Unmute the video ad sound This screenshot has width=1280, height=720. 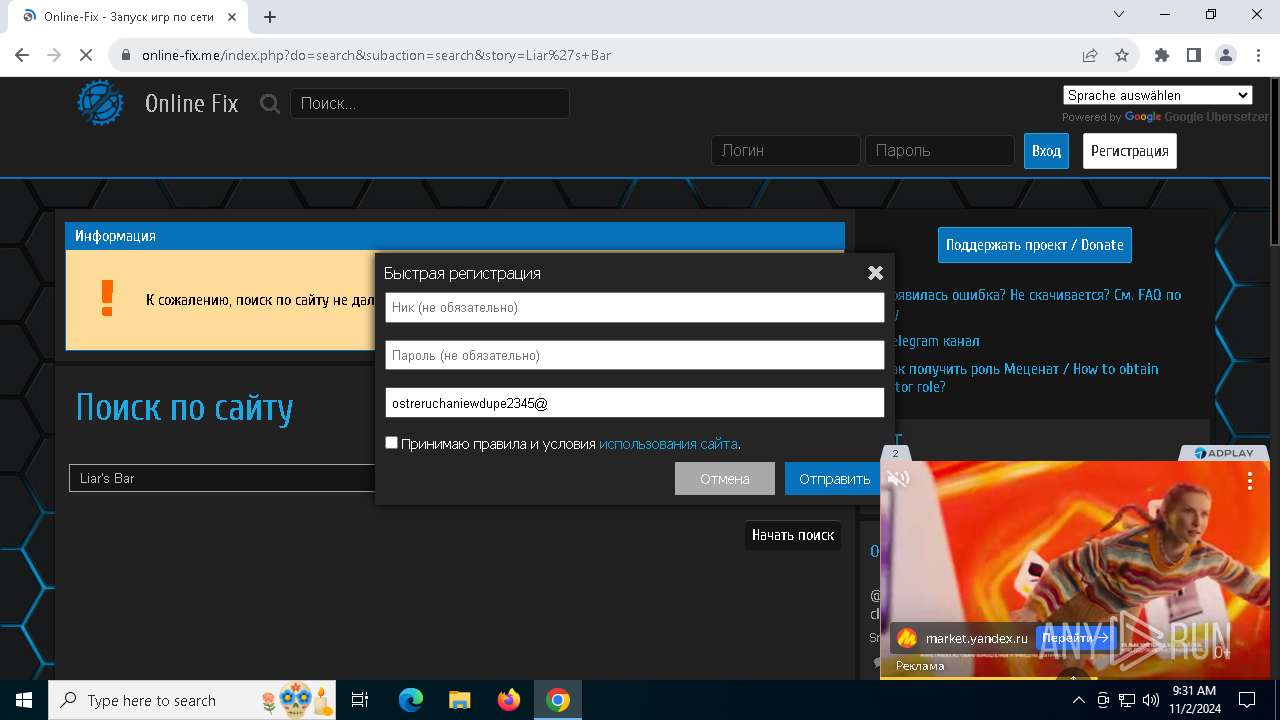coord(899,479)
